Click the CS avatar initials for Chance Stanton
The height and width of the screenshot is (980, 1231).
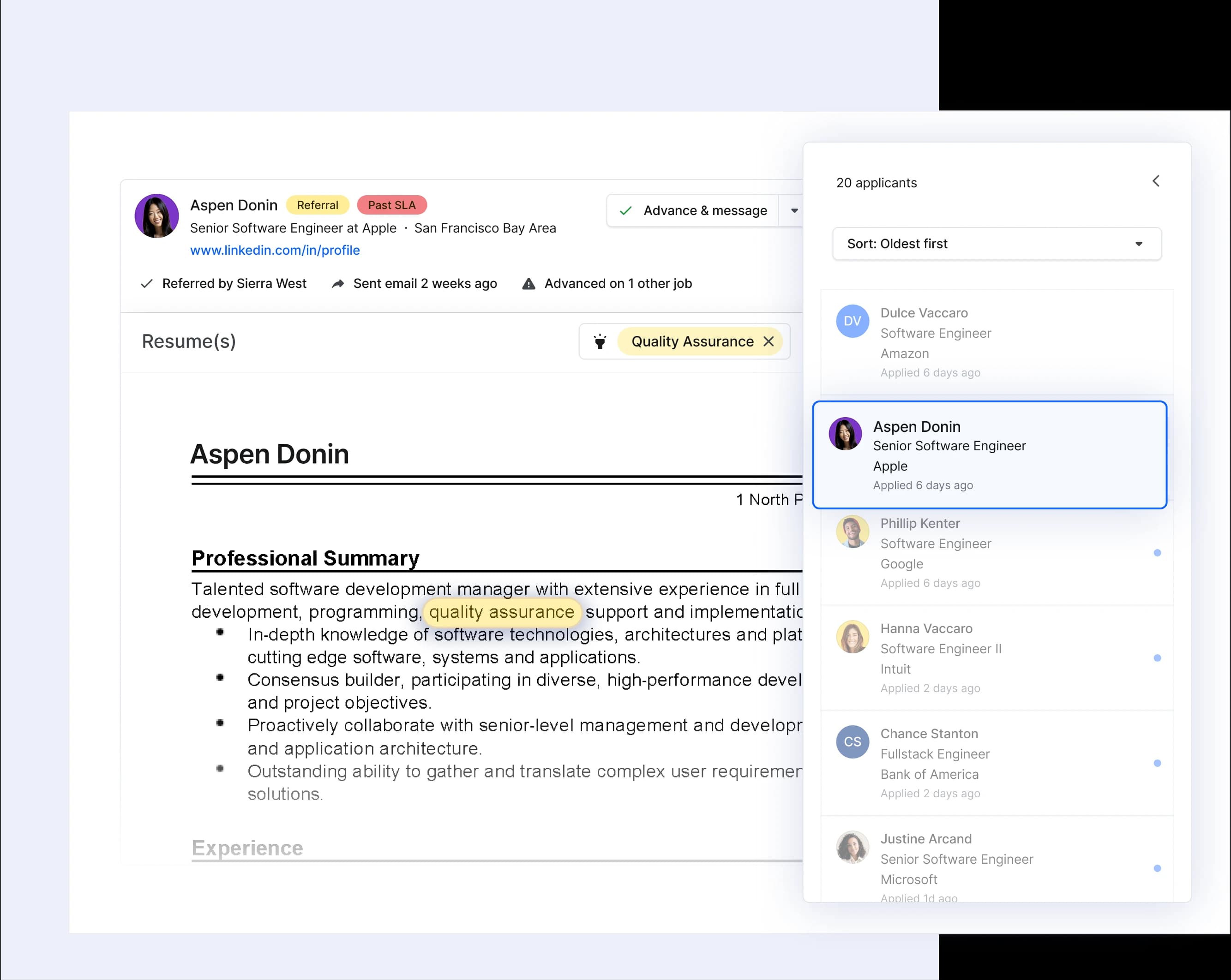852,741
